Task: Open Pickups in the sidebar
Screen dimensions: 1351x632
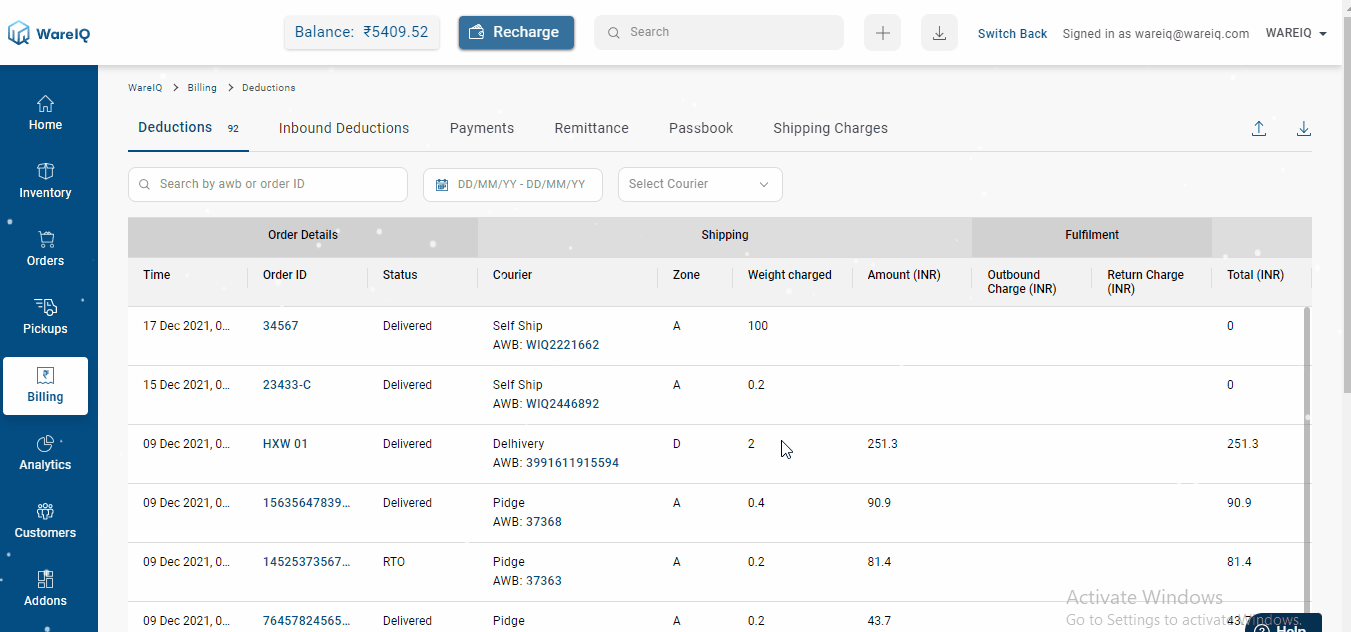Action: coord(45,317)
